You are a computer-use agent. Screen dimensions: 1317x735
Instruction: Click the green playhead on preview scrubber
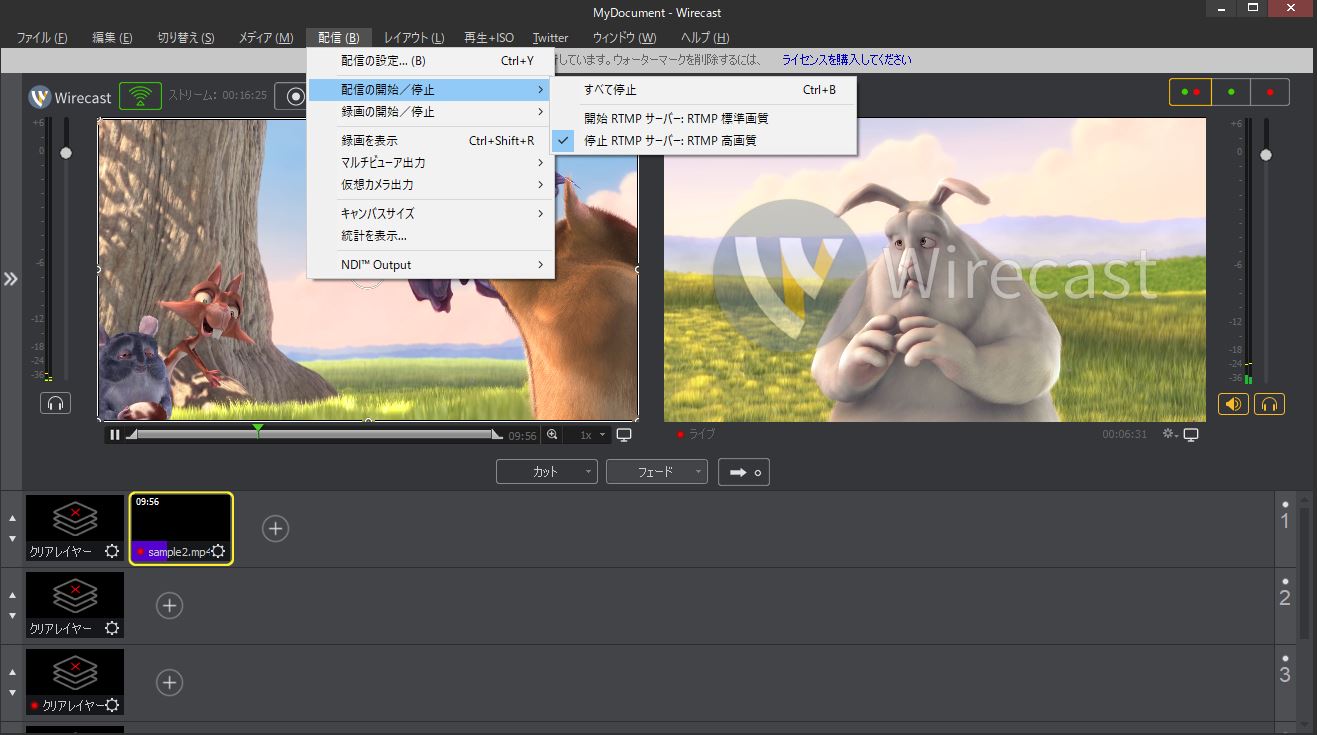pyautogui.click(x=258, y=430)
